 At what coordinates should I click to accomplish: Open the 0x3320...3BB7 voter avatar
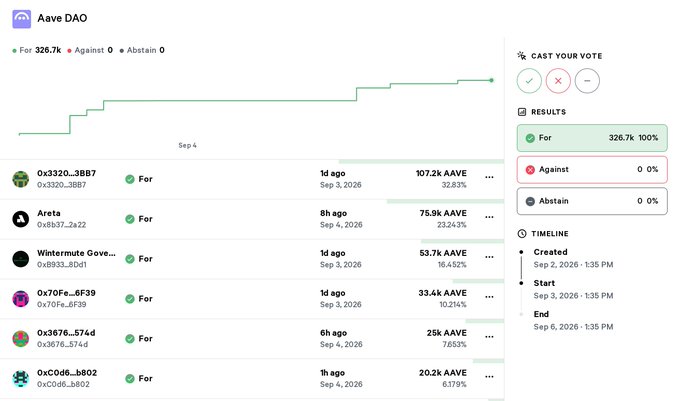[x=20, y=179]
